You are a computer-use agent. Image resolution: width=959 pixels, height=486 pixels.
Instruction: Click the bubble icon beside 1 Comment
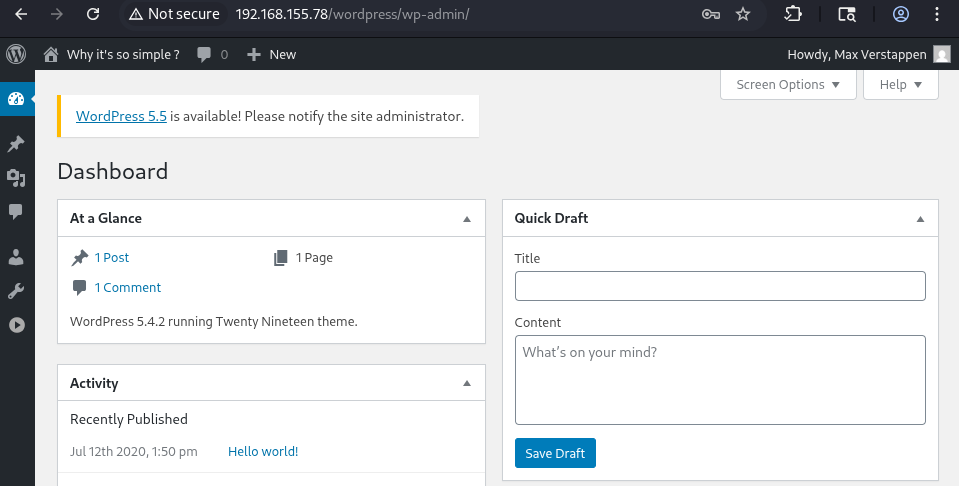click(x=80, y=288)
